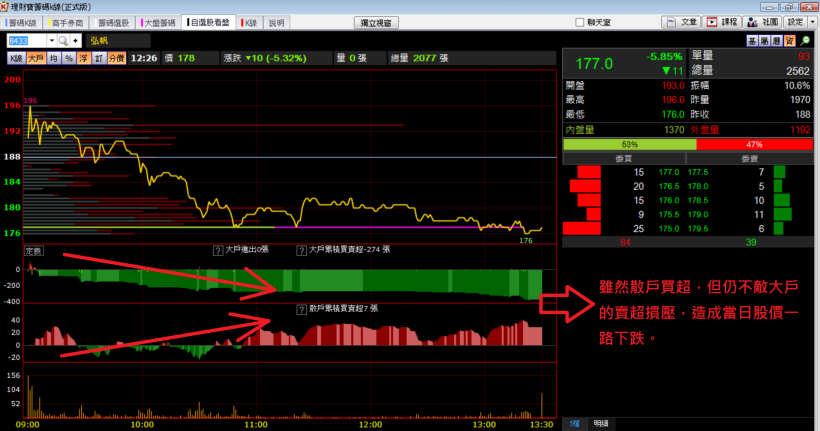Click the 53% green 內盤 ratio bar
The width and height of the screenshot is (820, 431).
(630, 144)
